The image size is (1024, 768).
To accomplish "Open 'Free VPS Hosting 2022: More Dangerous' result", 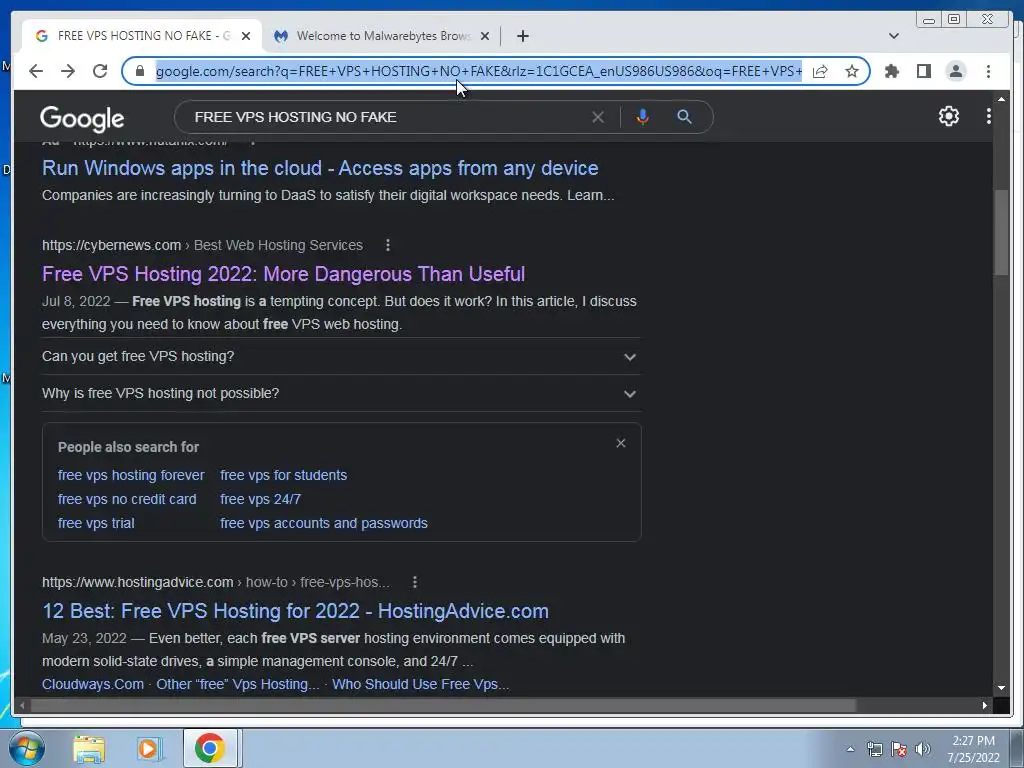I will click(283, 274).
